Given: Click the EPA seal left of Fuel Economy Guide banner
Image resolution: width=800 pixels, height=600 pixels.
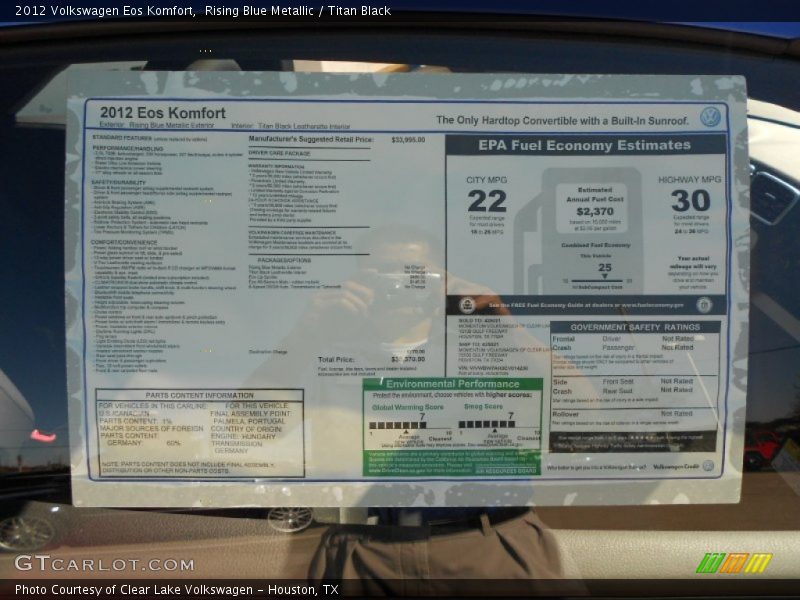Looking at the screenshot, I should [x=467, y=306].
